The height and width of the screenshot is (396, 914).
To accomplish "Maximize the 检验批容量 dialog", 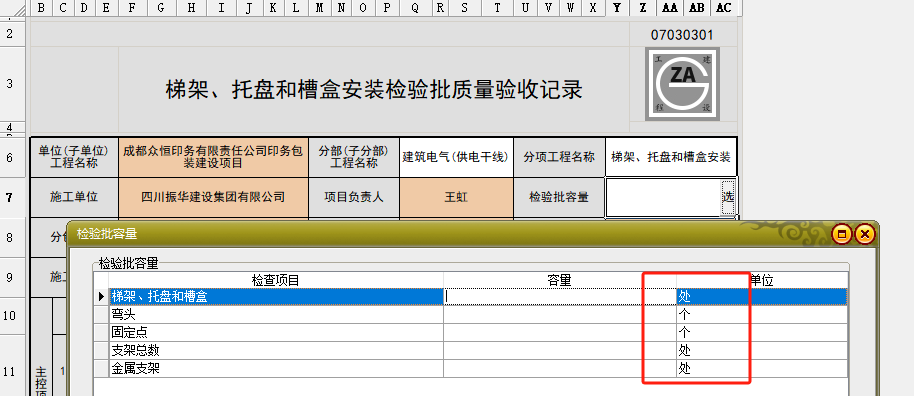I will tap(841, 234).
